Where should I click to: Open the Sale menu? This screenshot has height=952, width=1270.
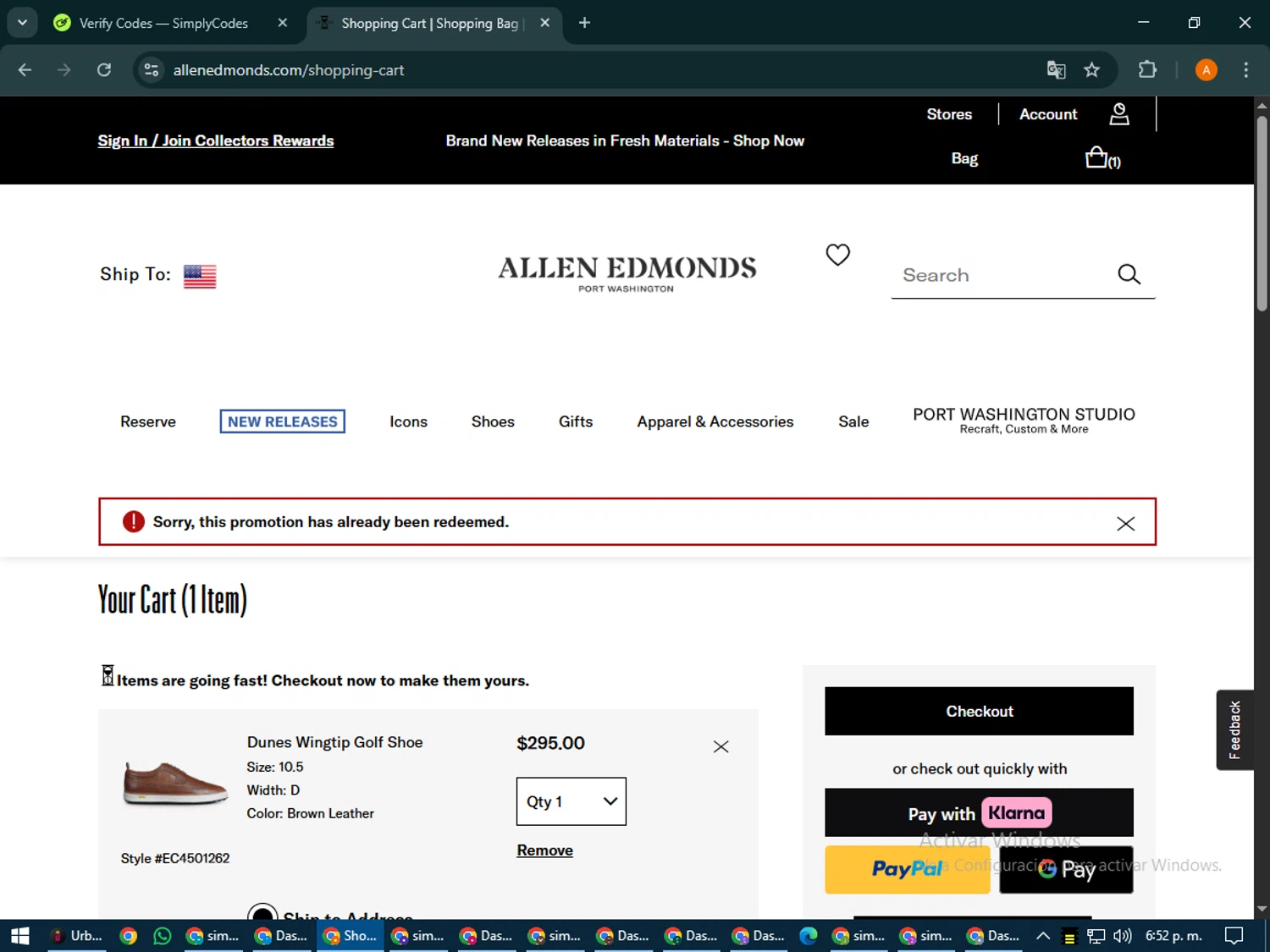click(x=853, y=421)
